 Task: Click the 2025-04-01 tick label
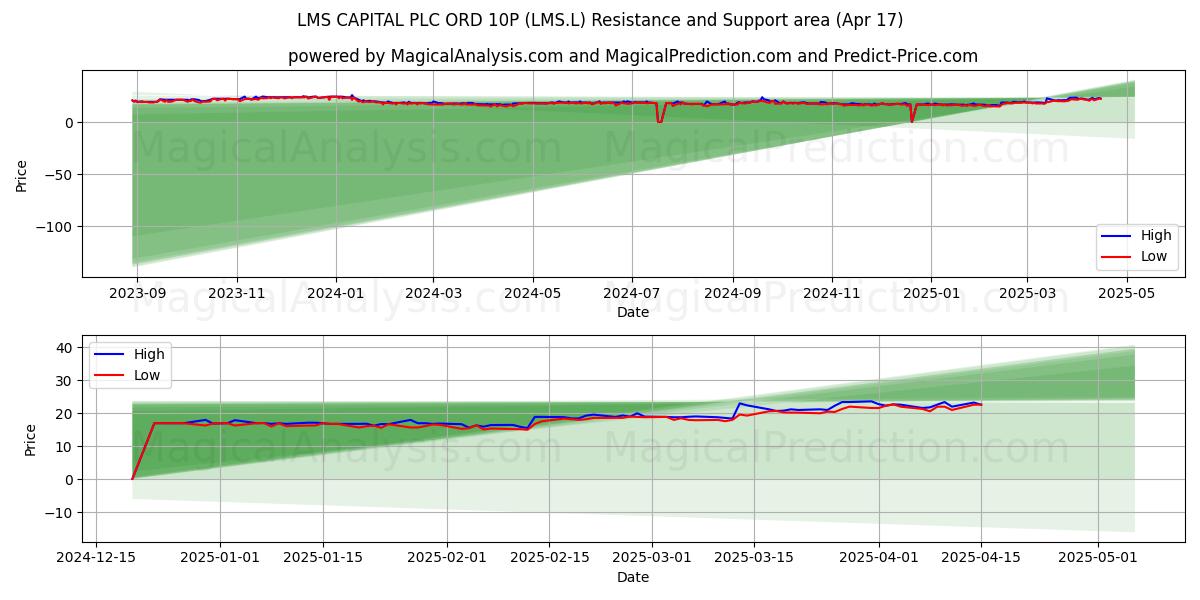coord(879,558)
